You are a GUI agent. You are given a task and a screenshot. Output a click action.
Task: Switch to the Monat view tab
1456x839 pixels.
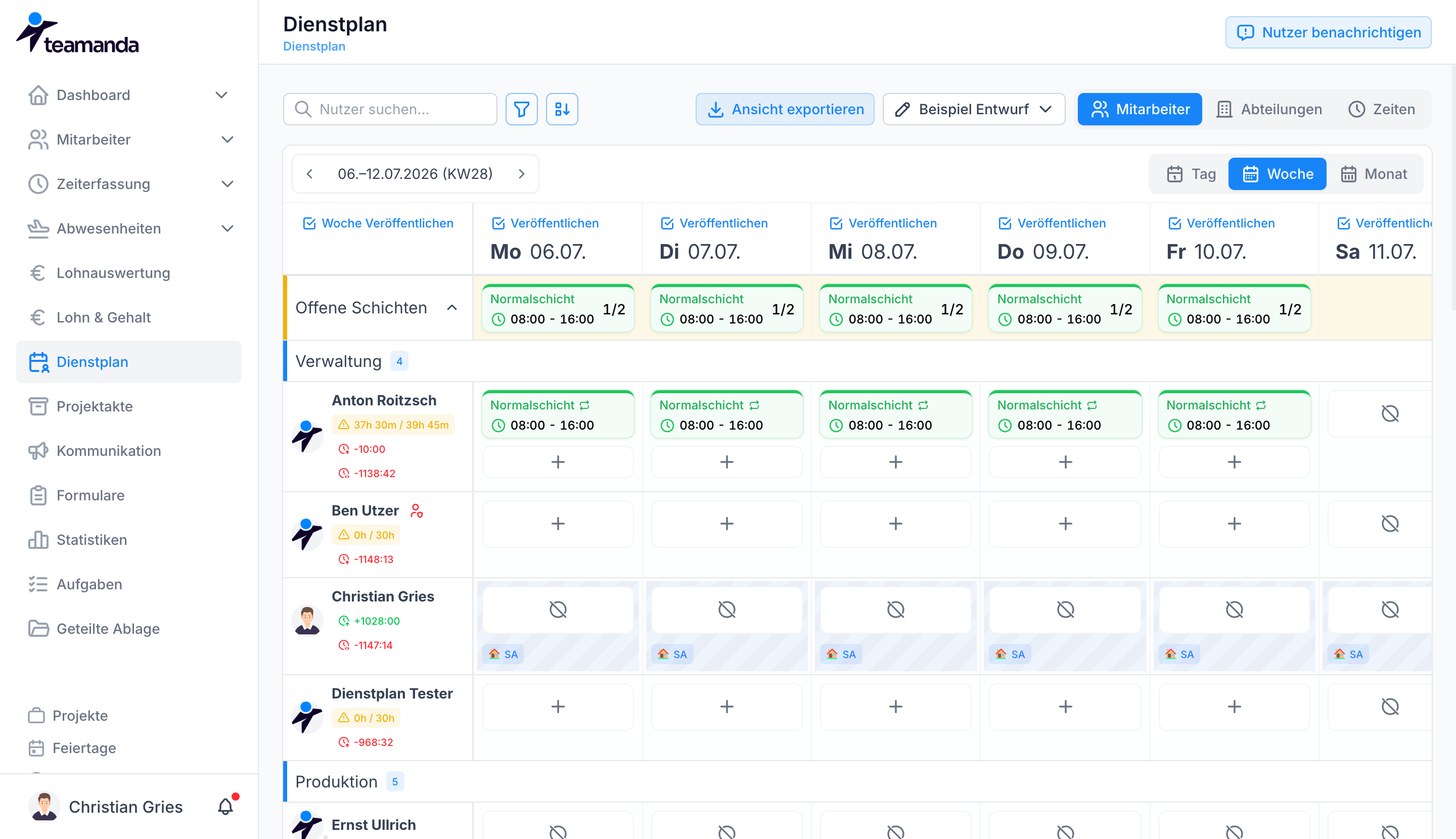(1374, 173)
